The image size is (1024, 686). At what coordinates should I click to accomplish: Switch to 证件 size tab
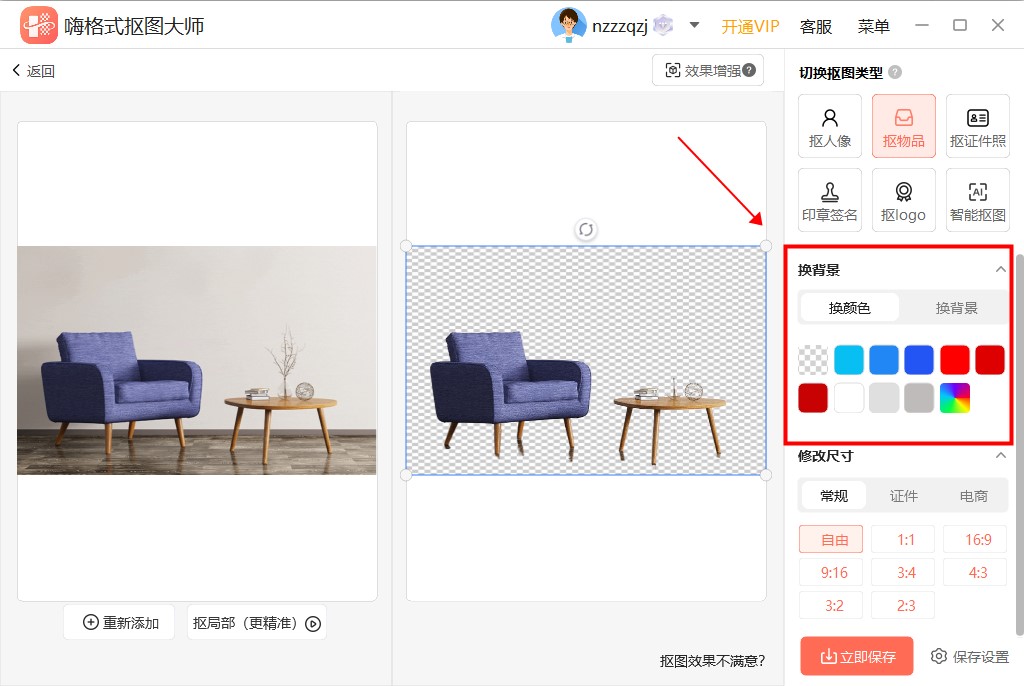(904, 496)
